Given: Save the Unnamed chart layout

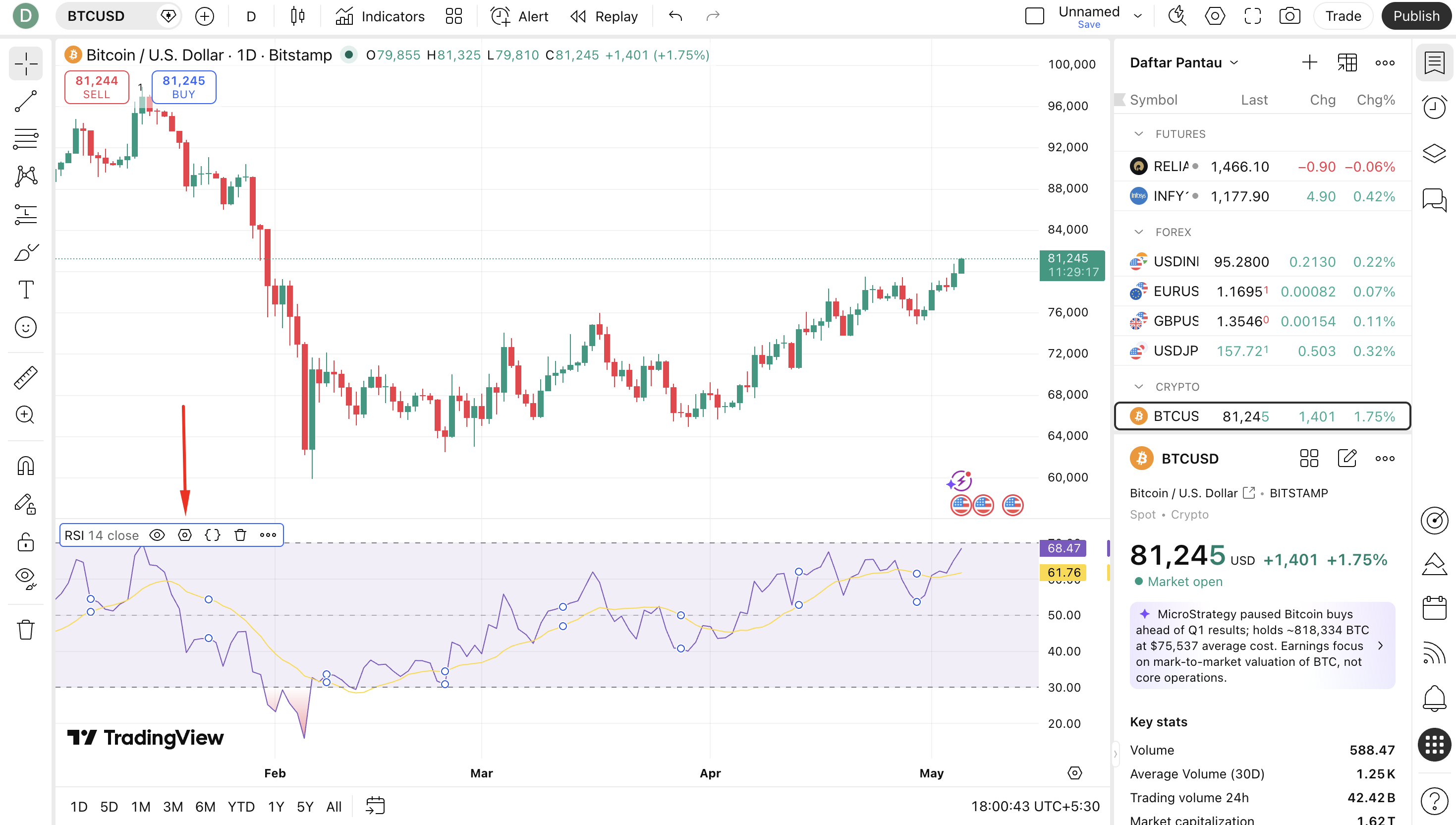Looking at the screenshot, I should (1089, 24).
